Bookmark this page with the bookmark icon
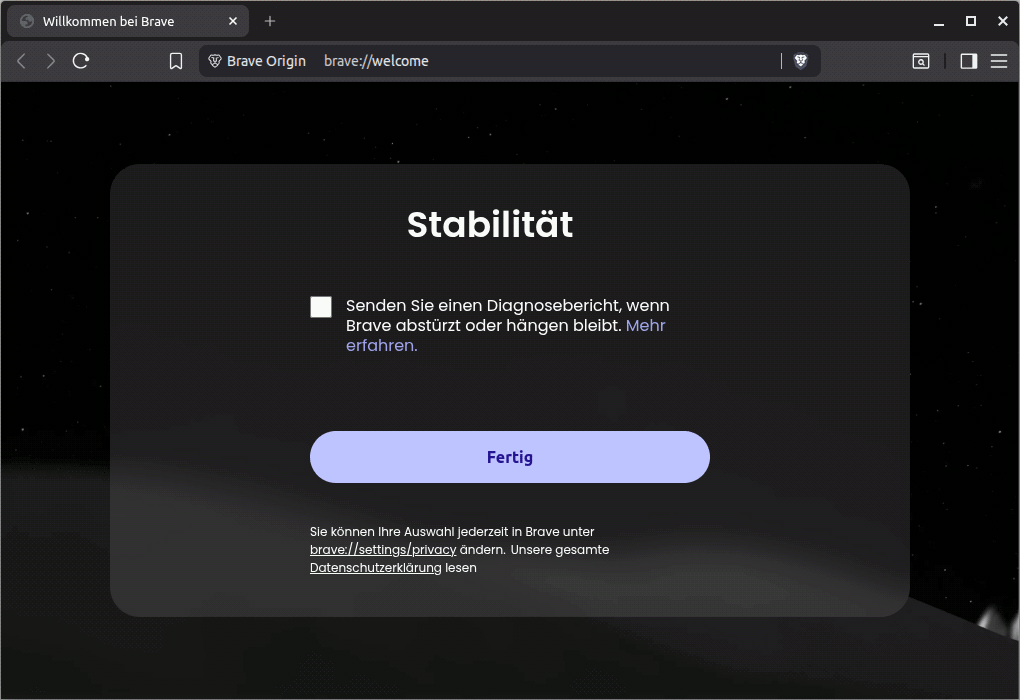 click(x=176, y=61)
